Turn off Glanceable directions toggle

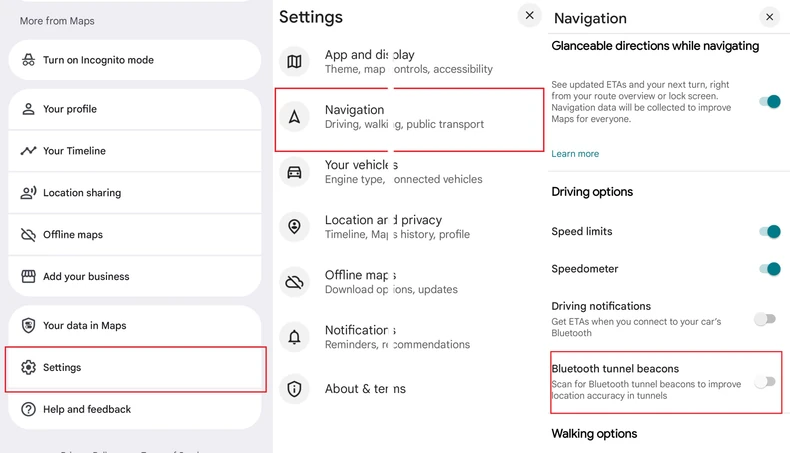(768, 102)
